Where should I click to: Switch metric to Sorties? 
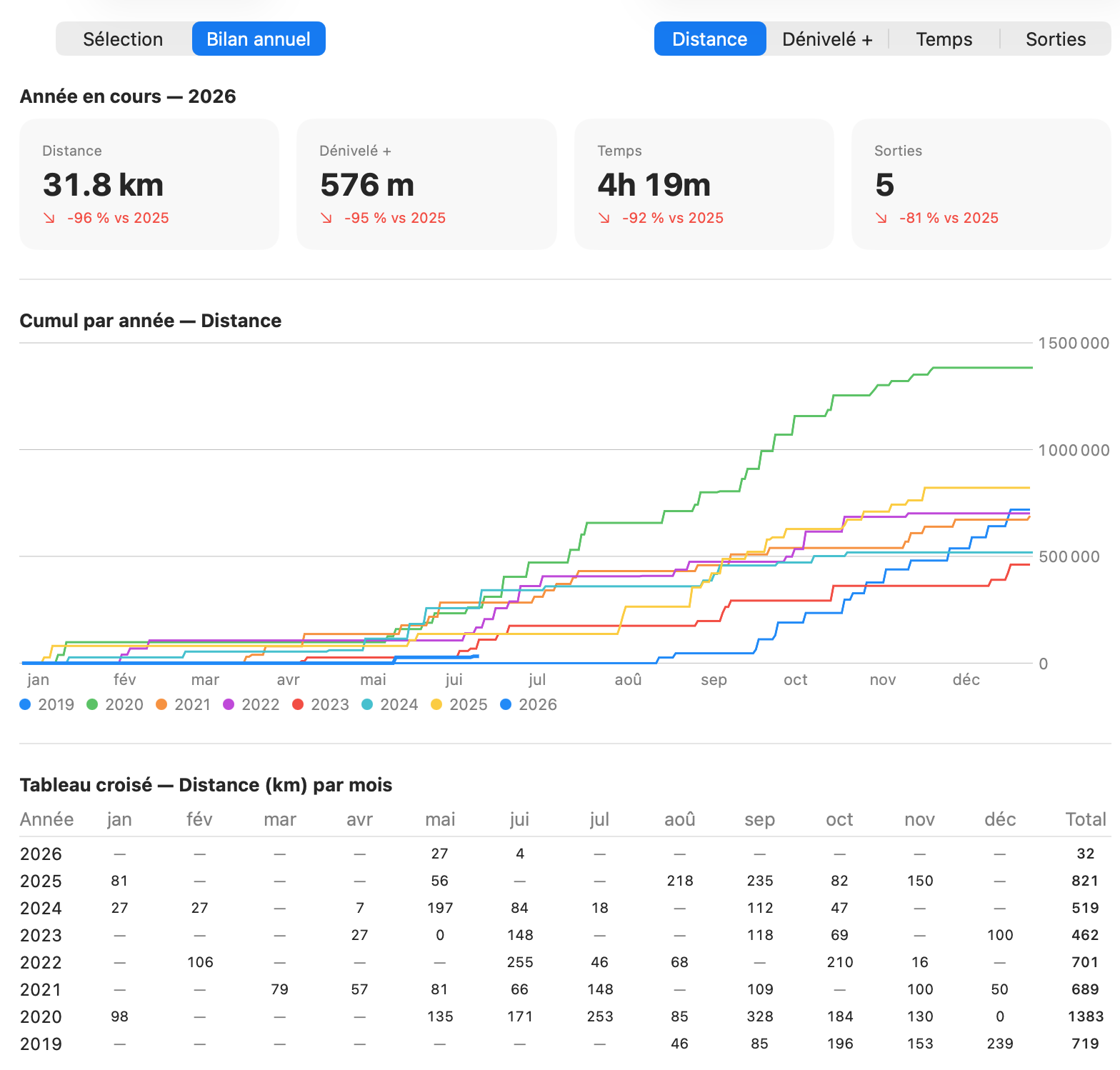(x=1056, y=39)
